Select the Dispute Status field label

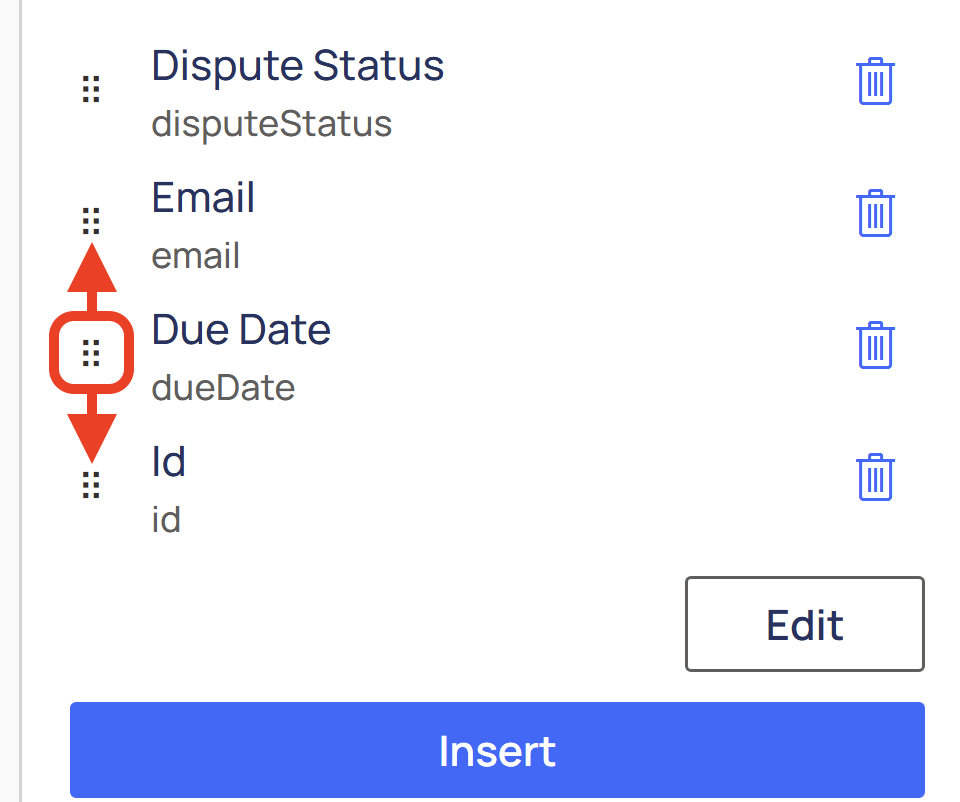click(x=298, y=66)
